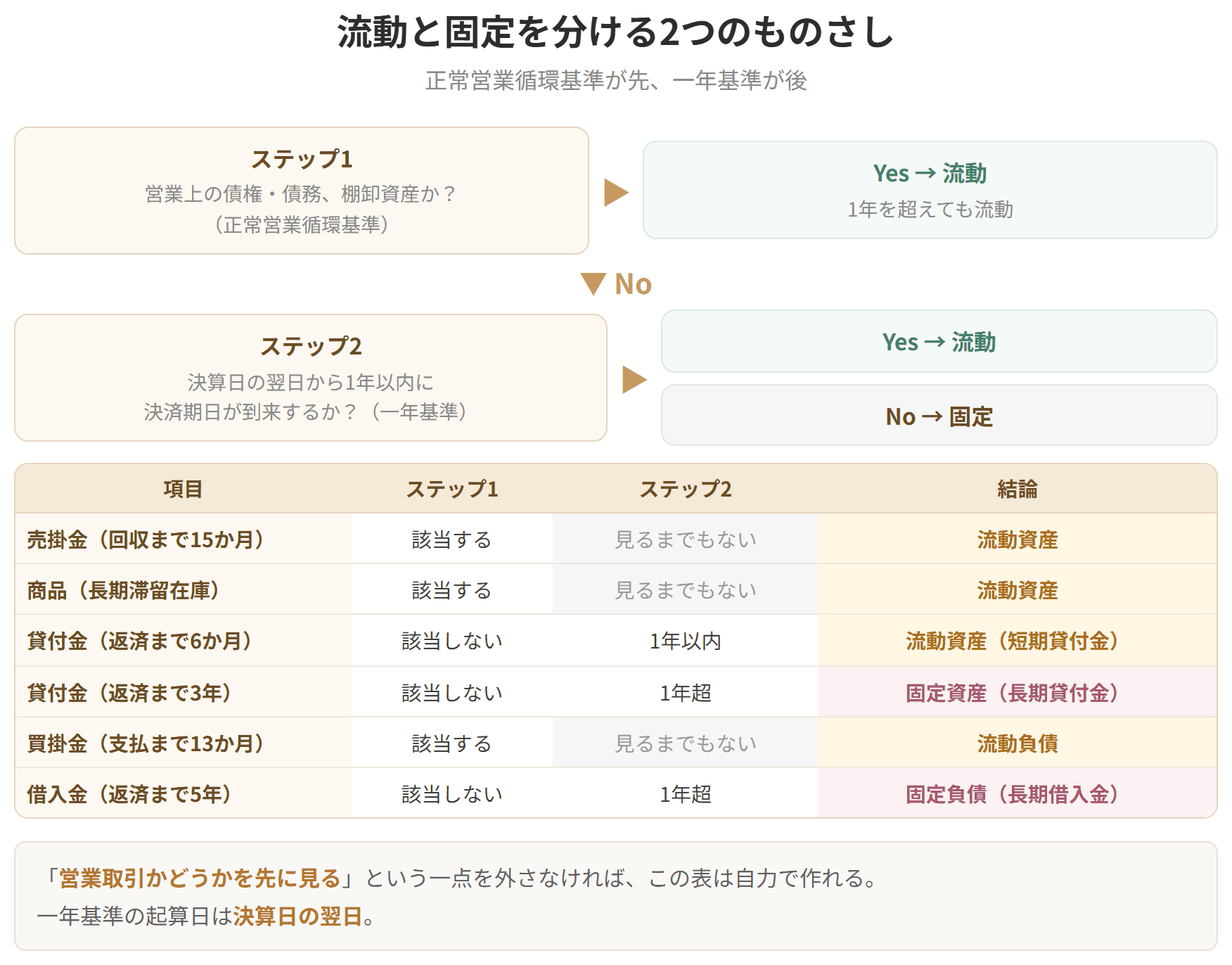Click the highlighted 営業取引かどうかを先に見る phrase
1232x965 pixels.
[x=200, y=878]
